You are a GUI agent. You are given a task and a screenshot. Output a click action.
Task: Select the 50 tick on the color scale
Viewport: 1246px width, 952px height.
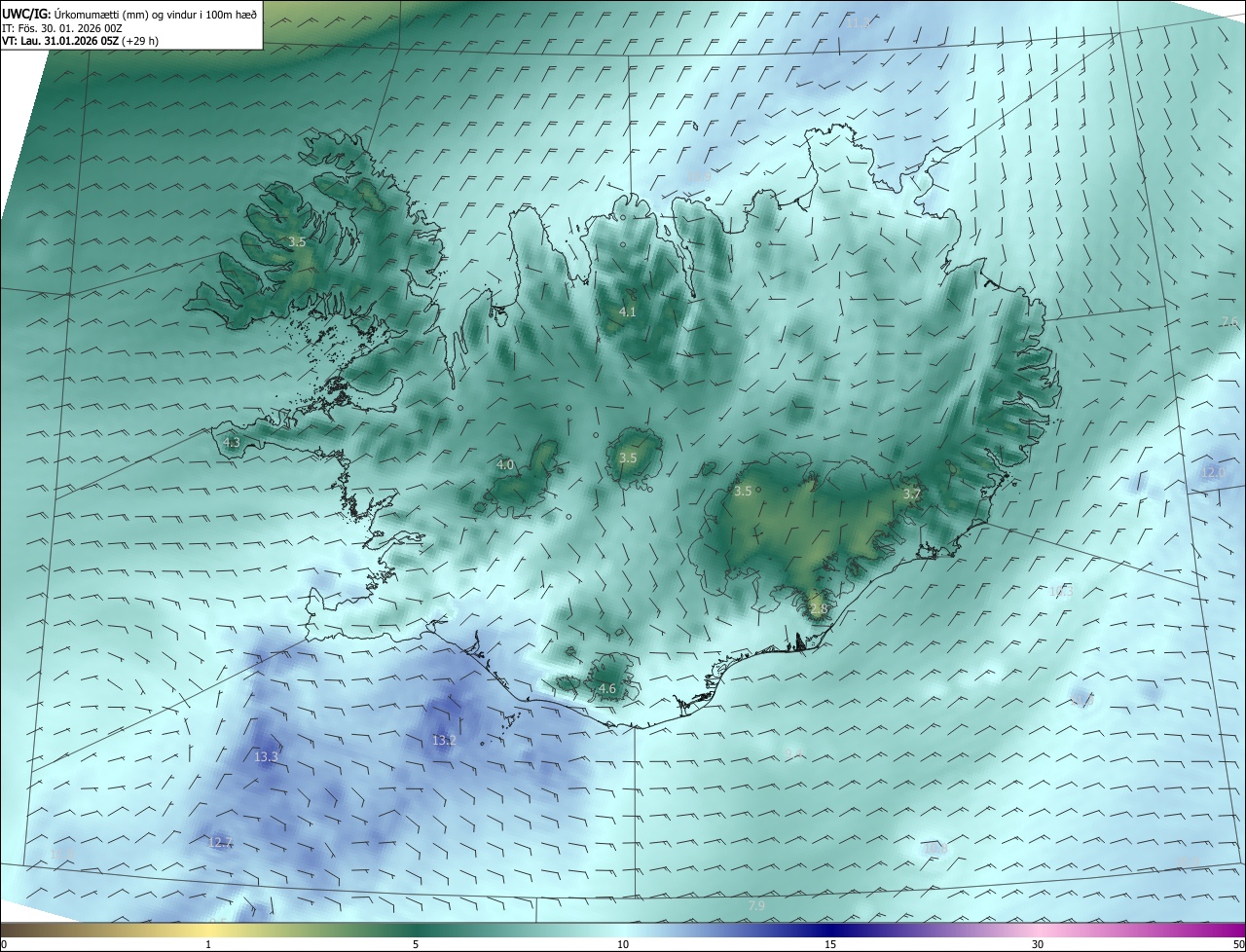click(x=1238, y=944)
